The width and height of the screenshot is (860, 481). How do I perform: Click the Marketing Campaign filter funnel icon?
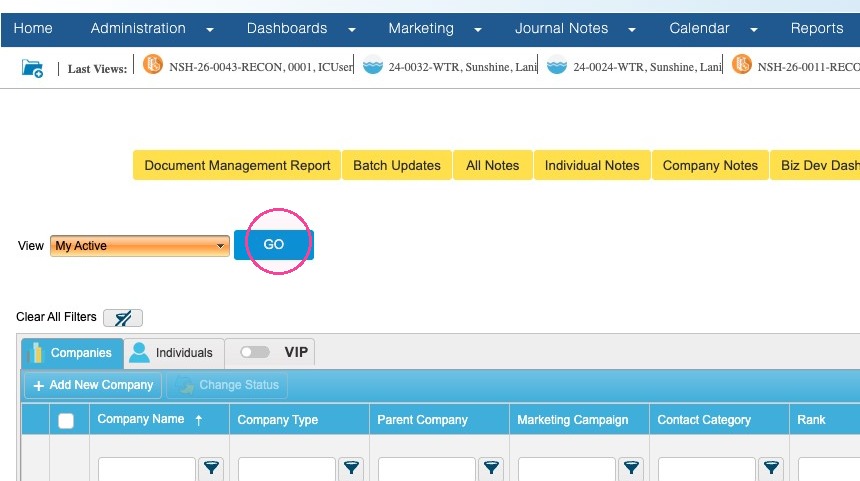click(631, 468)
